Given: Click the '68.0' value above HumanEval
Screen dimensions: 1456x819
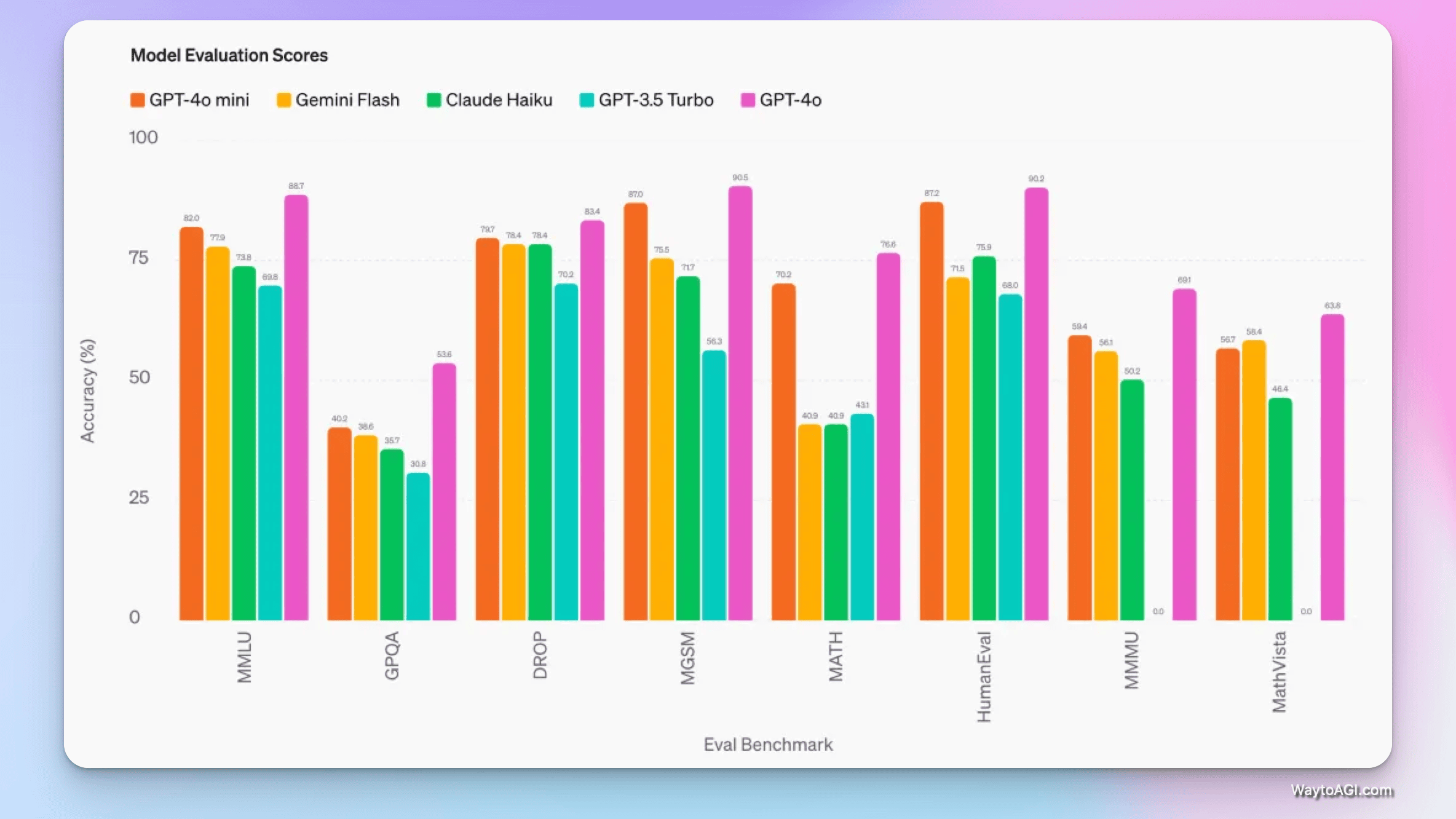Looking at the screenshot, I should [1010, 285].
